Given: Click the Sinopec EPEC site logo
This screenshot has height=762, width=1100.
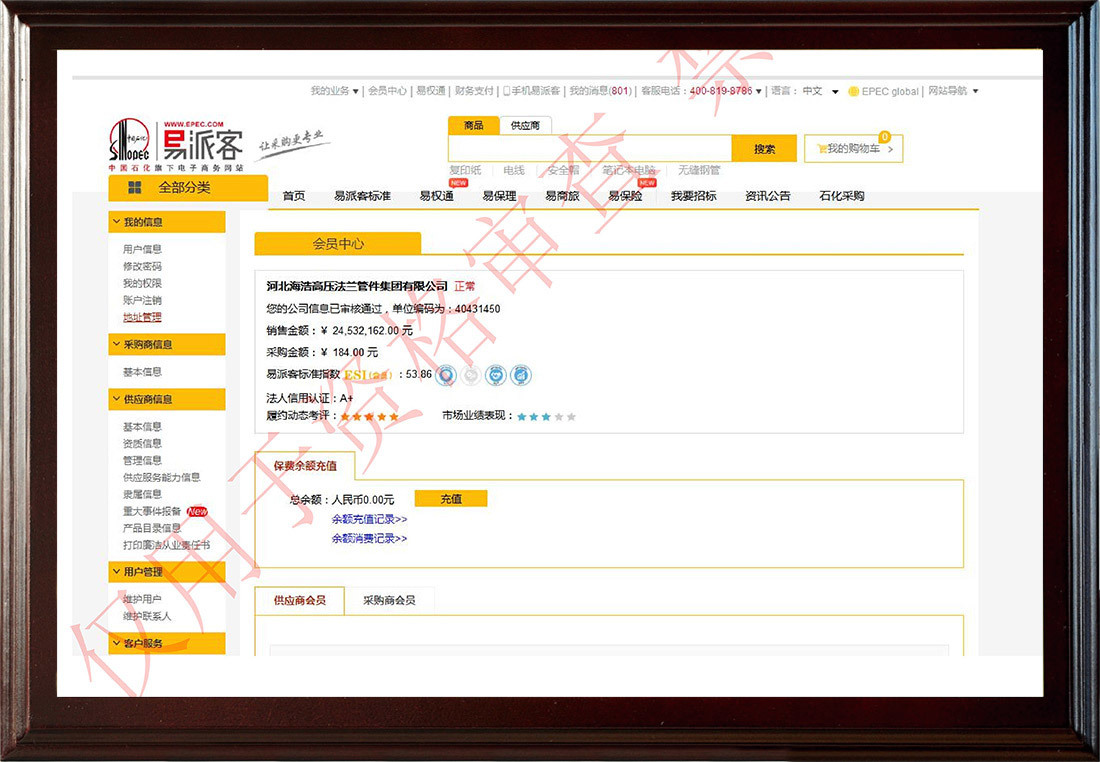Looking at the screenshot, I should tap(175, 144).
